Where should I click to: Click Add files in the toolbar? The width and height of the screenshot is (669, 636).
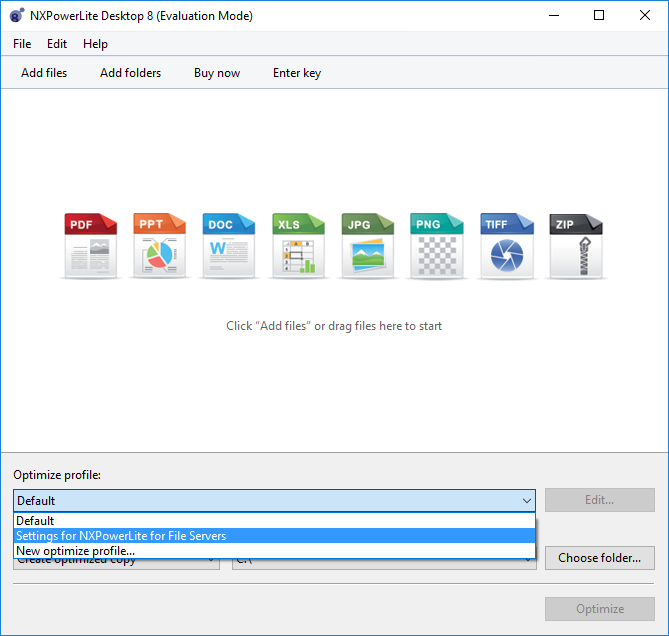44,73
